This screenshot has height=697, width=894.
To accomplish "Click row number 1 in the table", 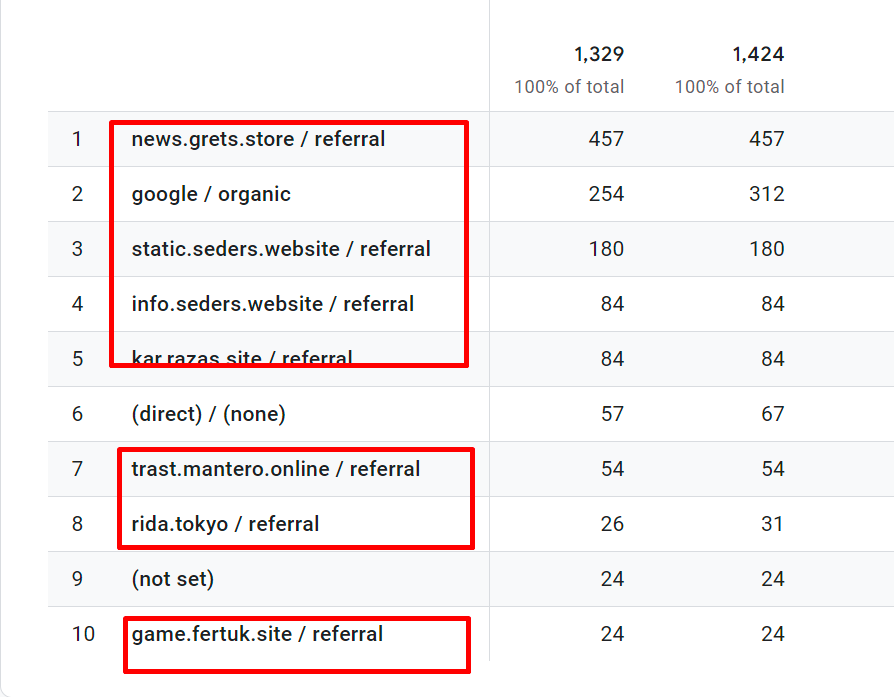I will (77, 139).
